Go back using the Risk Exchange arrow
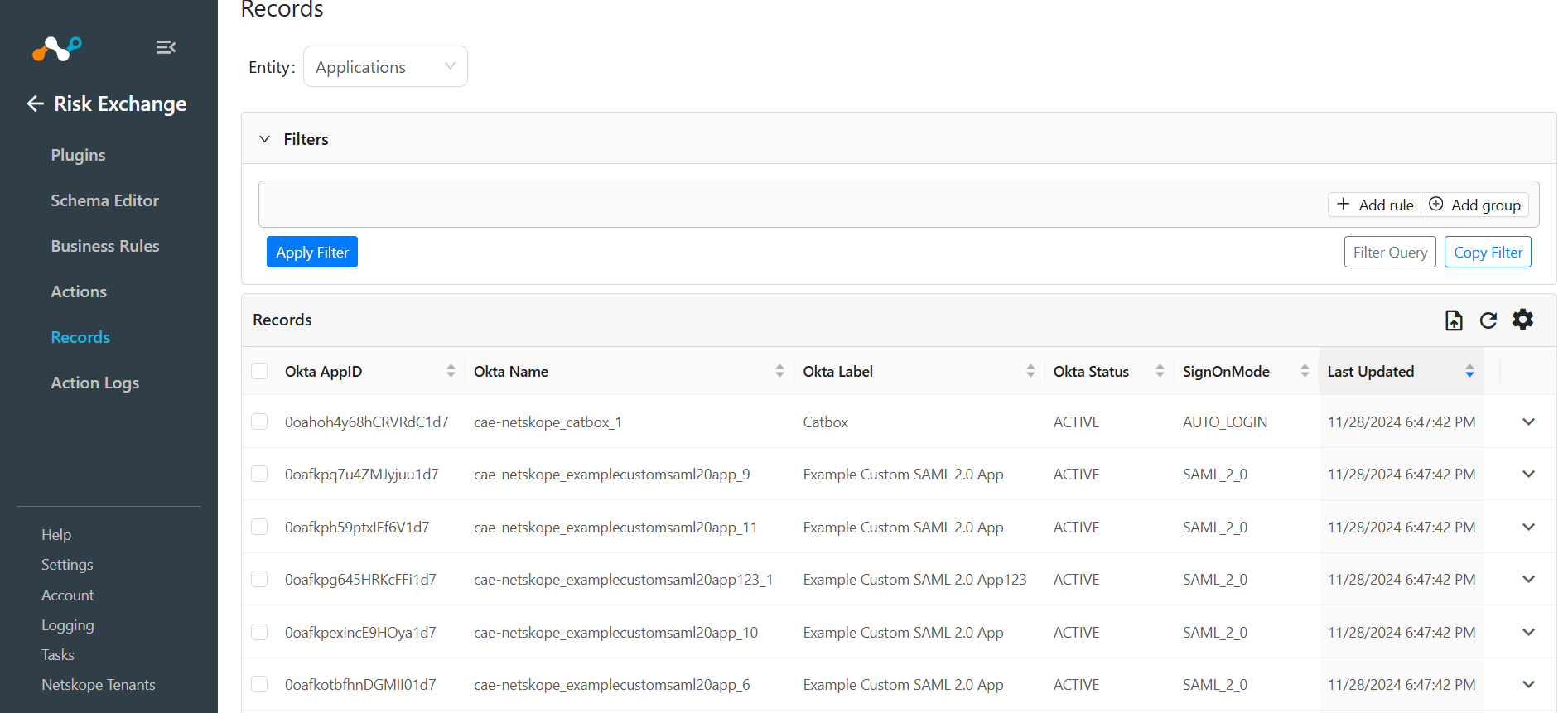The height and width of the screenshot is (713, 1568). tap(35, 104)
